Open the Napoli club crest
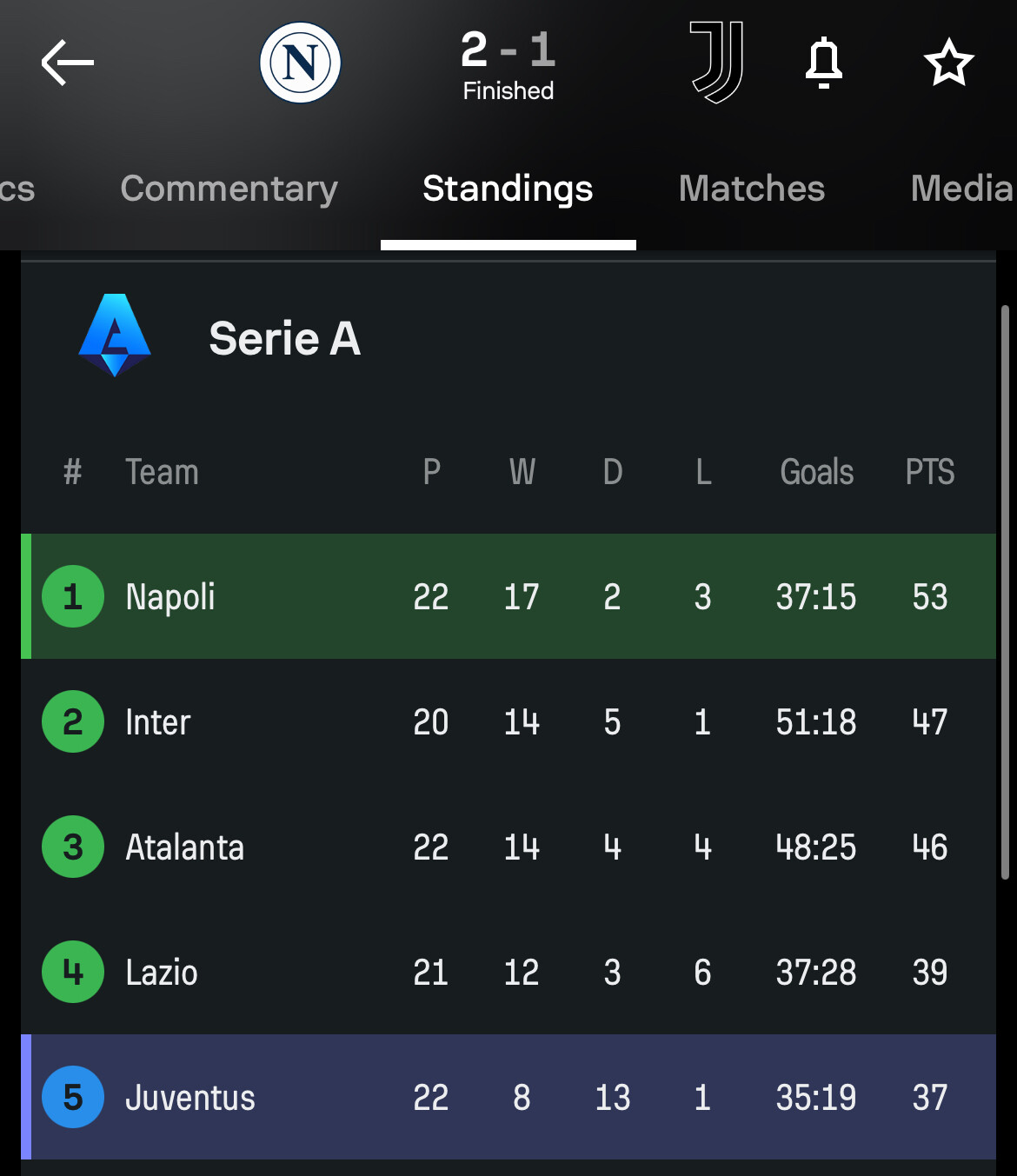 [300, 63]
